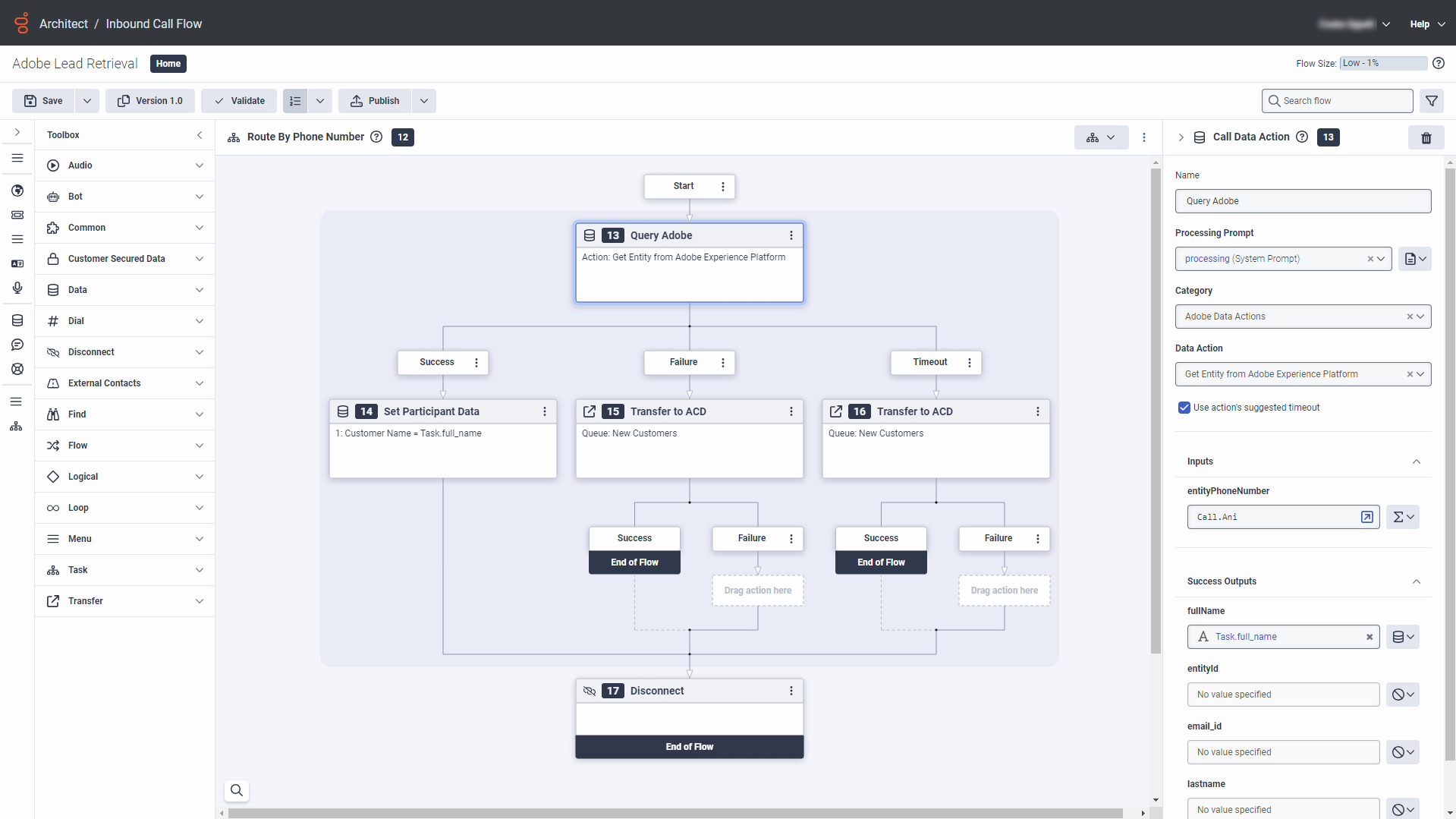Collapse the Toolbox panel

200,135
